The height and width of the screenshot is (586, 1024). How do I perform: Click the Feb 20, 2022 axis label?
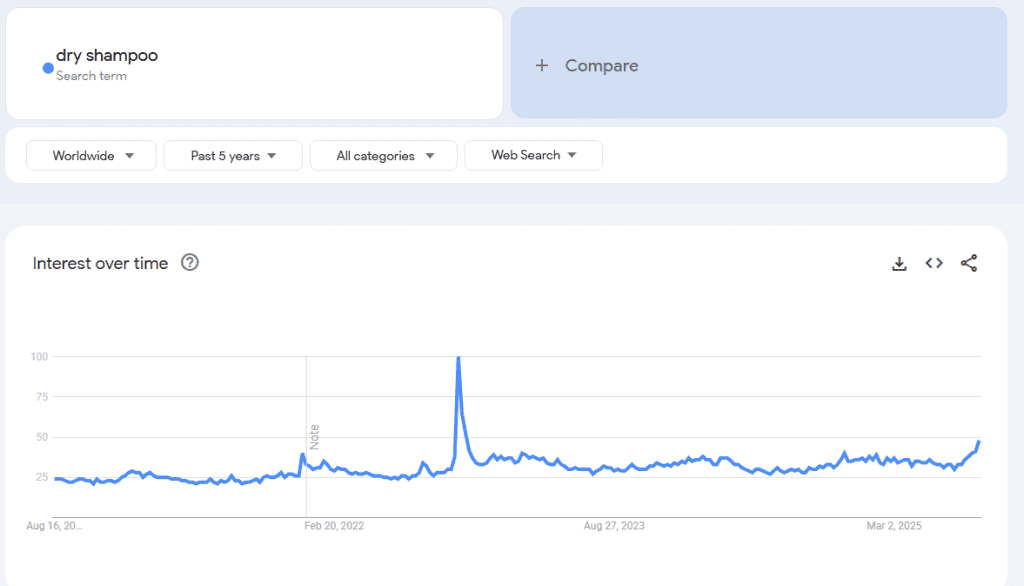[x=332, y=525]
